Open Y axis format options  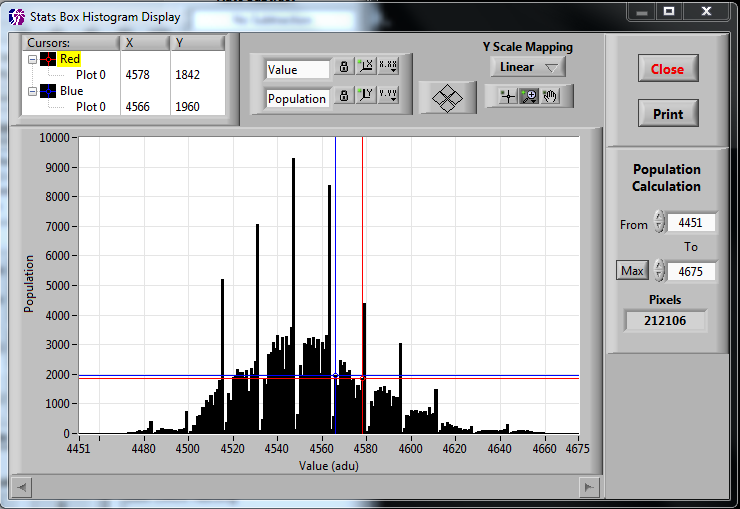click(x=388, y=95)
